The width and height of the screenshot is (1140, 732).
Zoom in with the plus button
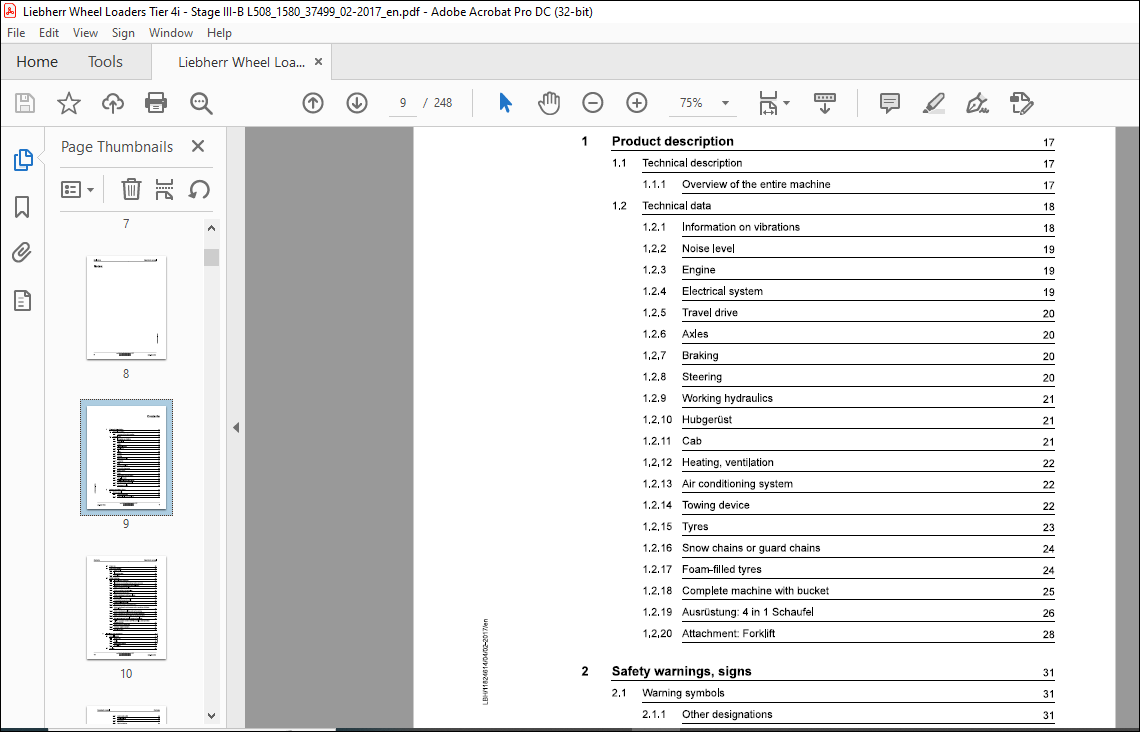[636, 103]
